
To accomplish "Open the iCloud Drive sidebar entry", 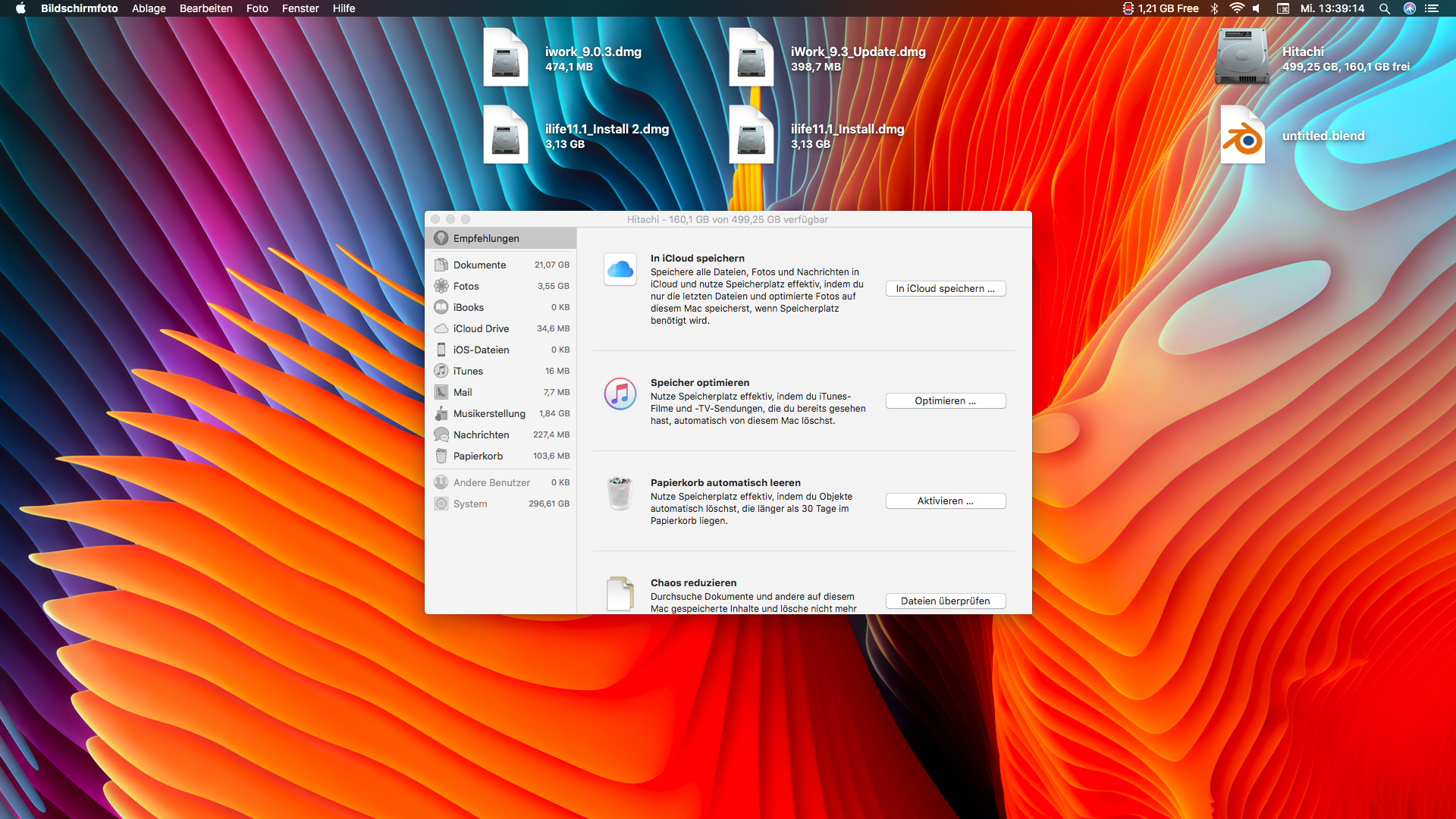I will (481, 328).
